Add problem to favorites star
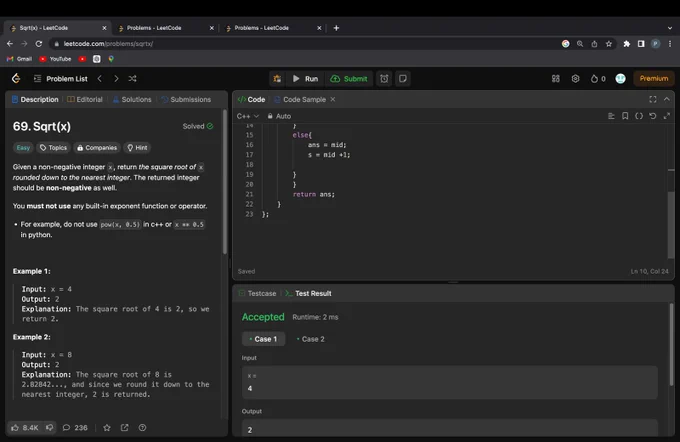The width and height of the screenshot is (680, 442). (107, 428)
